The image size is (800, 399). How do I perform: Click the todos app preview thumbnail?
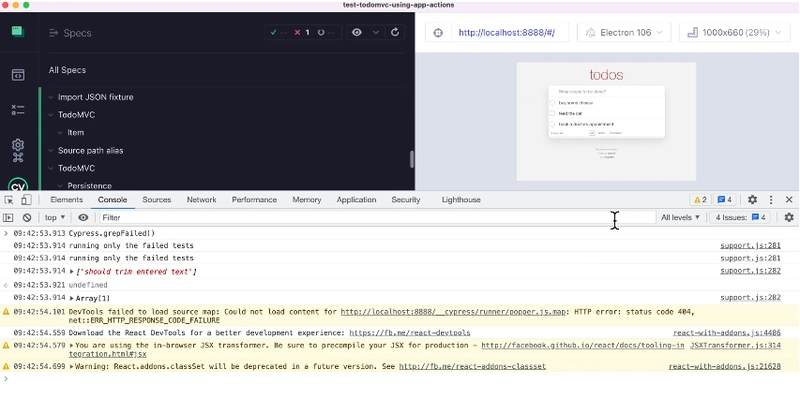point(606,121)
